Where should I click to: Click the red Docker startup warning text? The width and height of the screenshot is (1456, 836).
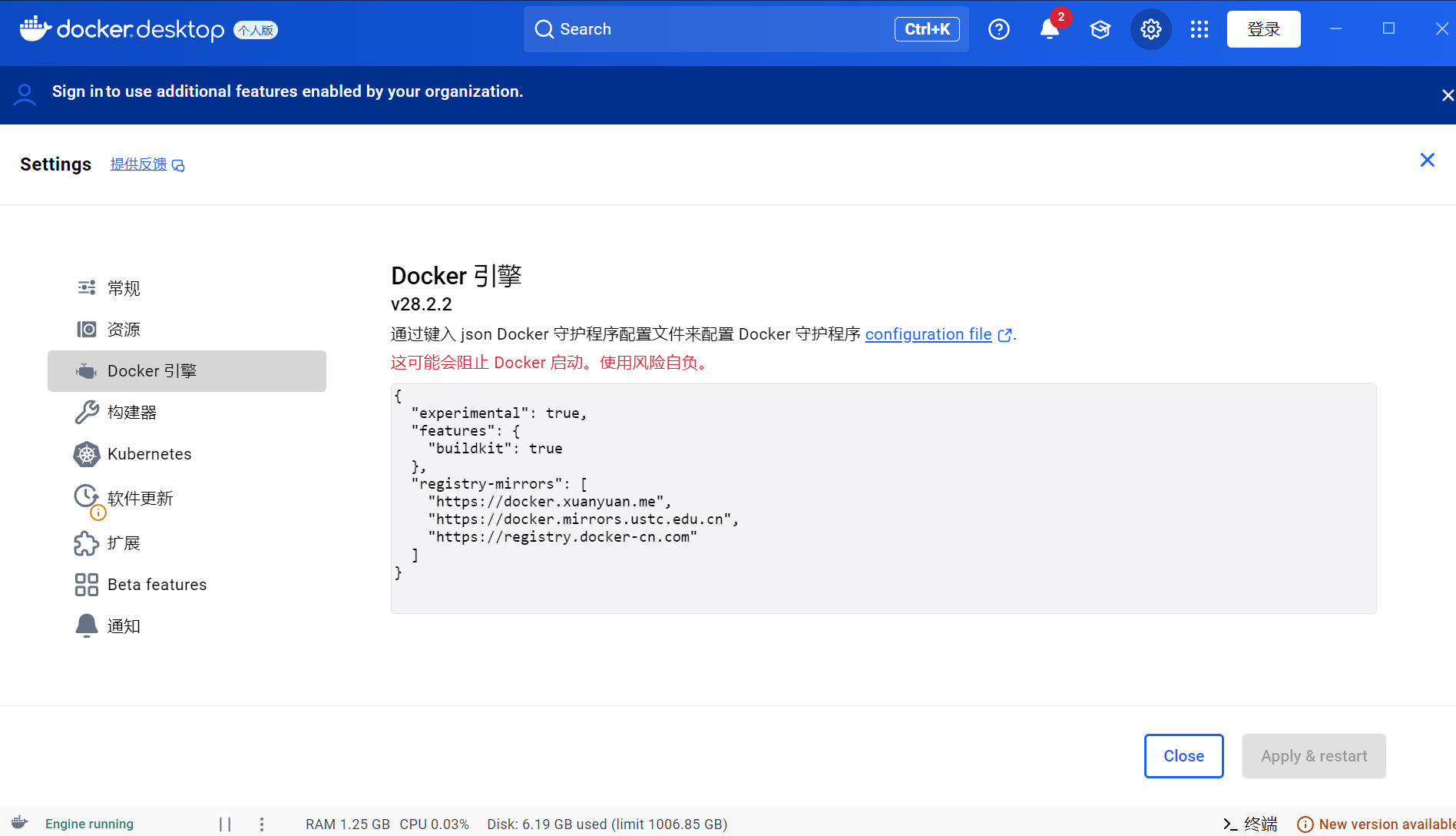[x=551, y=363]
